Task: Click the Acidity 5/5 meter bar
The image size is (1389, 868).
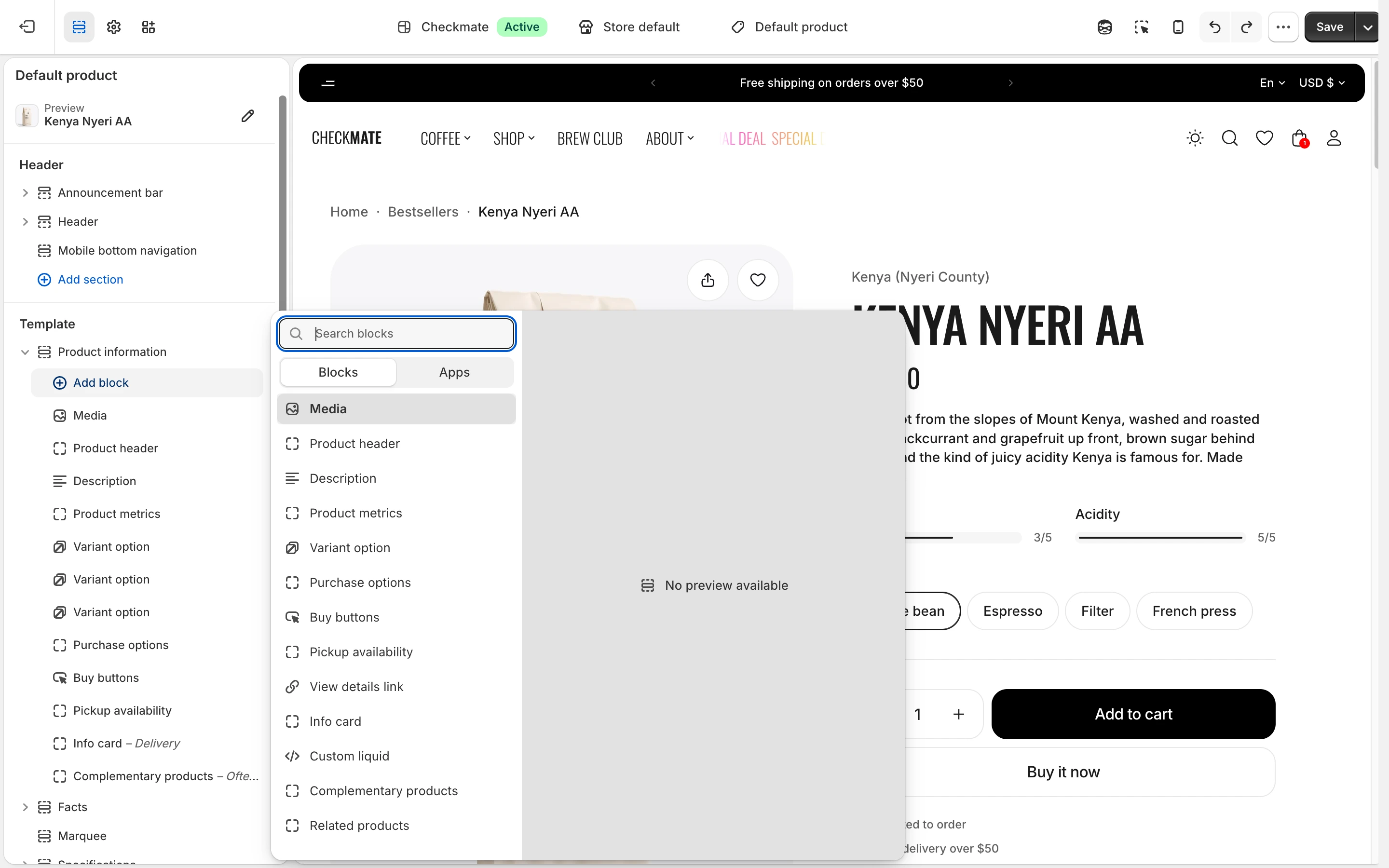Action: pos(1160,537)
